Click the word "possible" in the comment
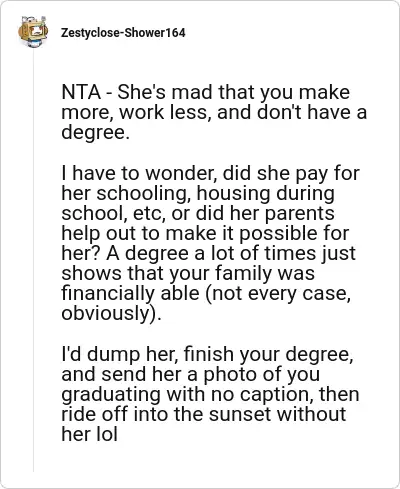Screen dimensions: 400x489 [x=279, y=234]
